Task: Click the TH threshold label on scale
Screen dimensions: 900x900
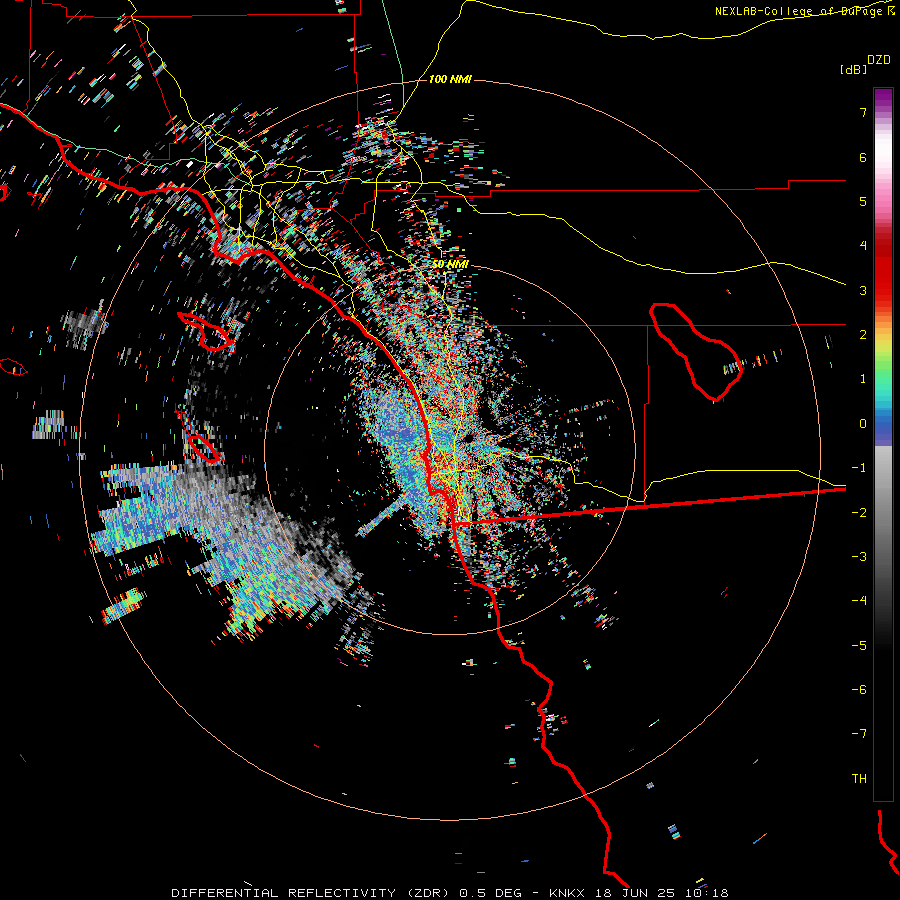Action: click(859, 779)
